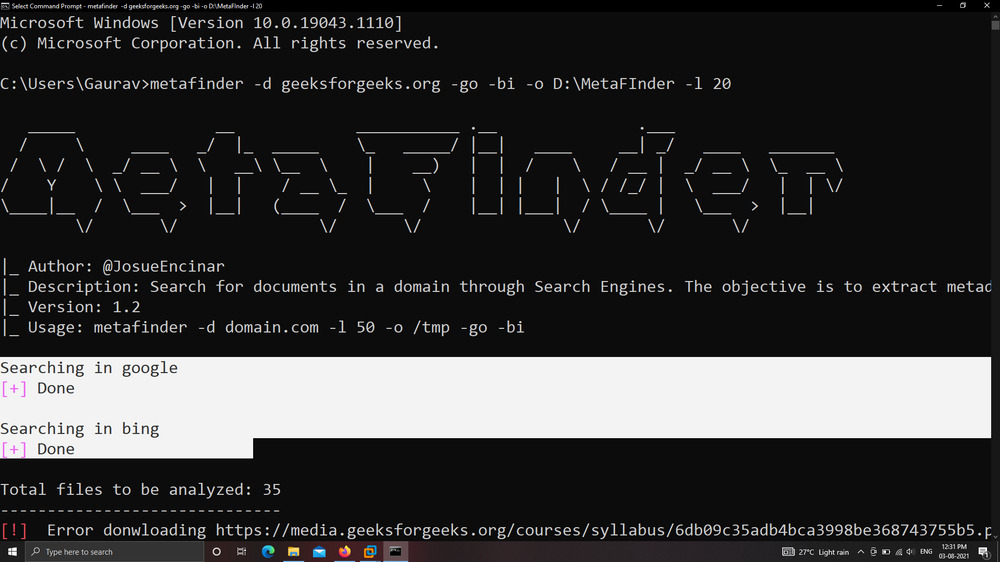
Task: Click the Command Prompt title bar system icon
Action: pyautogui.click(x=5, y=6)
